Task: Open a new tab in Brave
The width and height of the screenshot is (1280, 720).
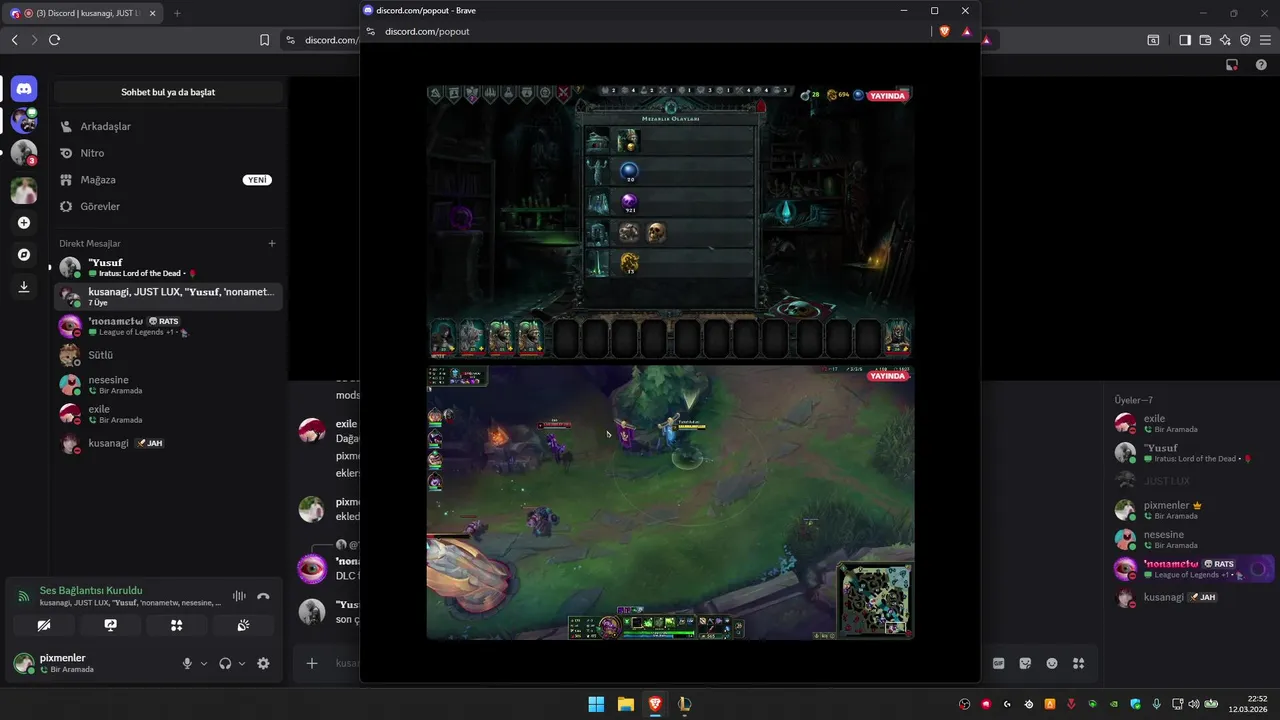Action: tap(177, 13)
